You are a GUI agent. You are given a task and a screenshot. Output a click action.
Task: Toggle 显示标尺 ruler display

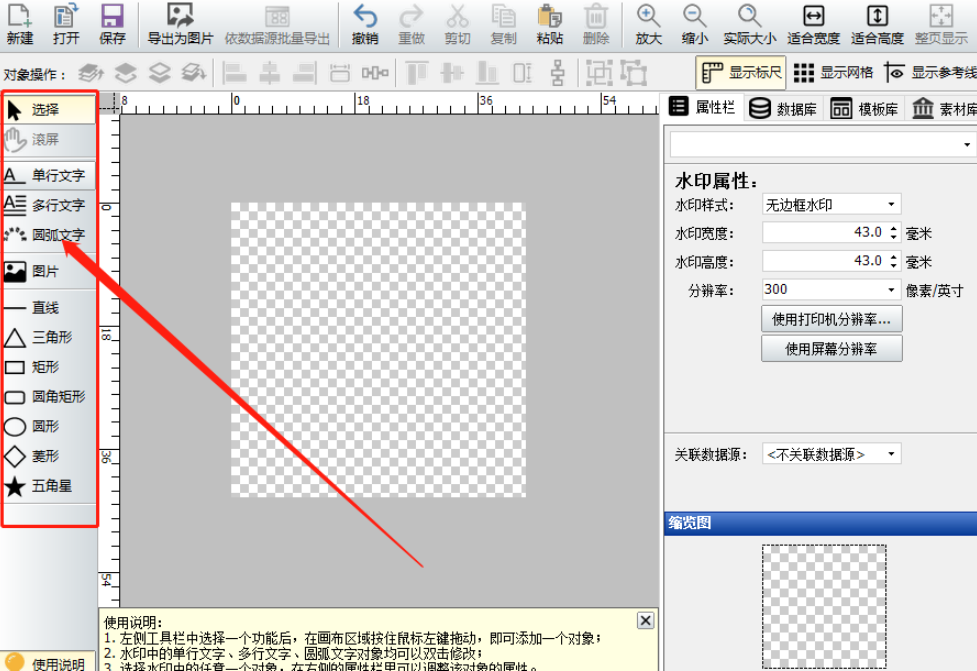click(x=741, y=73)
